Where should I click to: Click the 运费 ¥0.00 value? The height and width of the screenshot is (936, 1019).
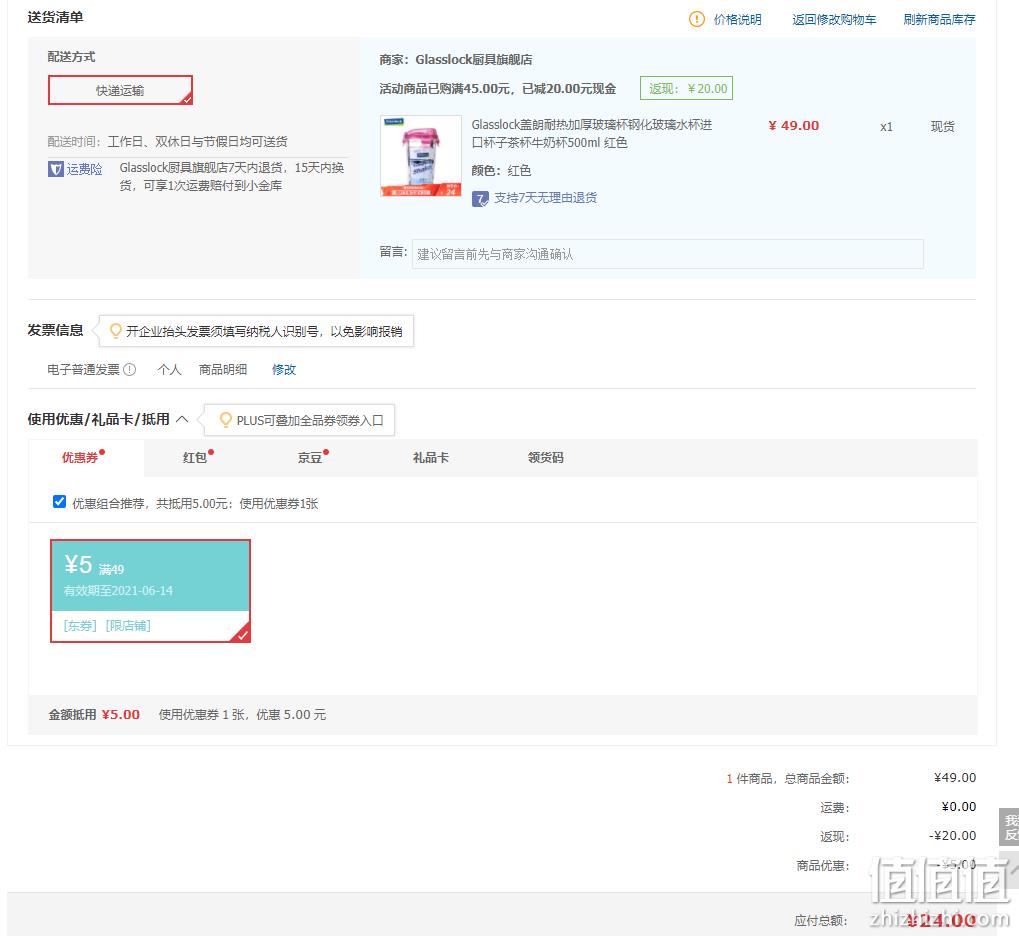(959, 807)
